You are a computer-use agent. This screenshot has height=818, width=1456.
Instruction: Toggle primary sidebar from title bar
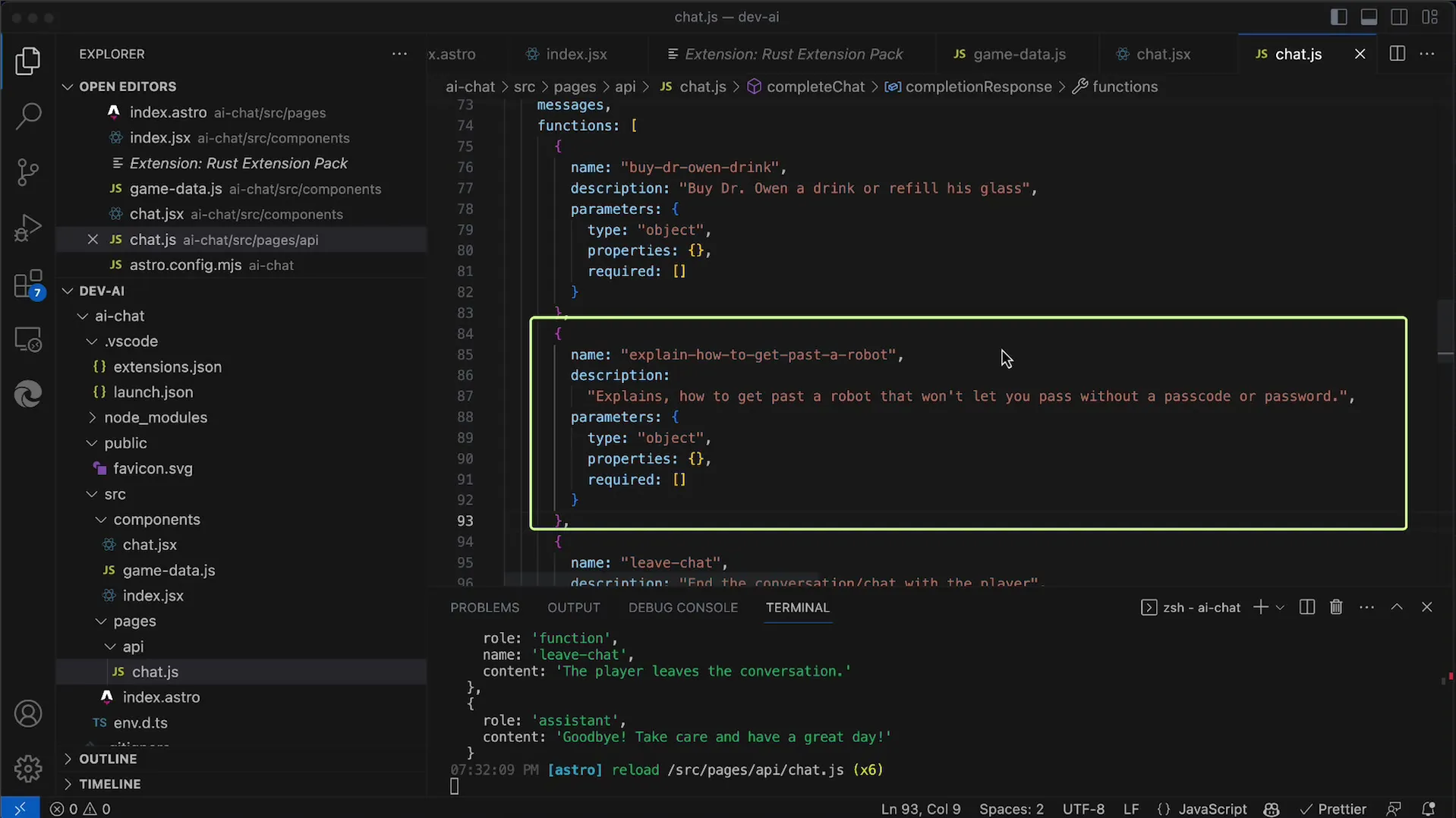(x=1338, y=17)
